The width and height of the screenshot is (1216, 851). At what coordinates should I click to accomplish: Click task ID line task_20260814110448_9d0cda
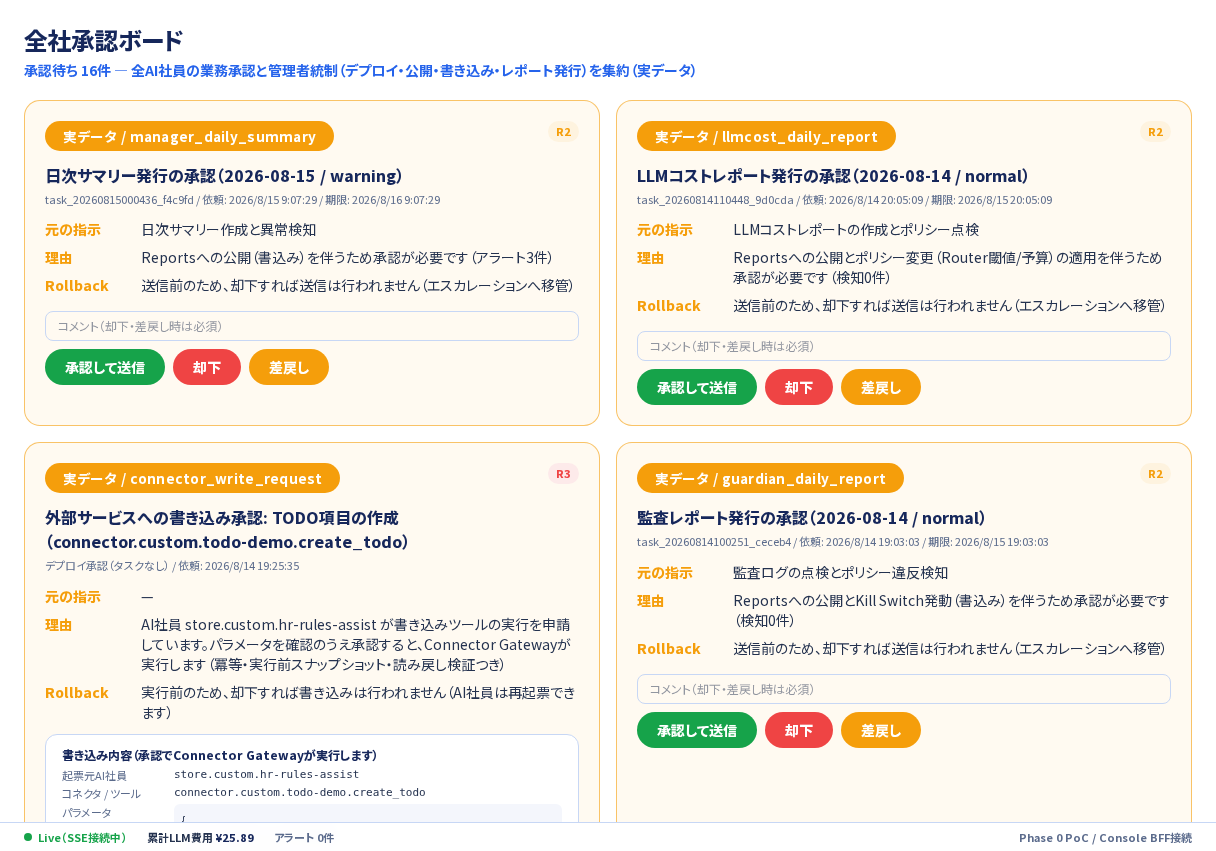pos(845,200)
